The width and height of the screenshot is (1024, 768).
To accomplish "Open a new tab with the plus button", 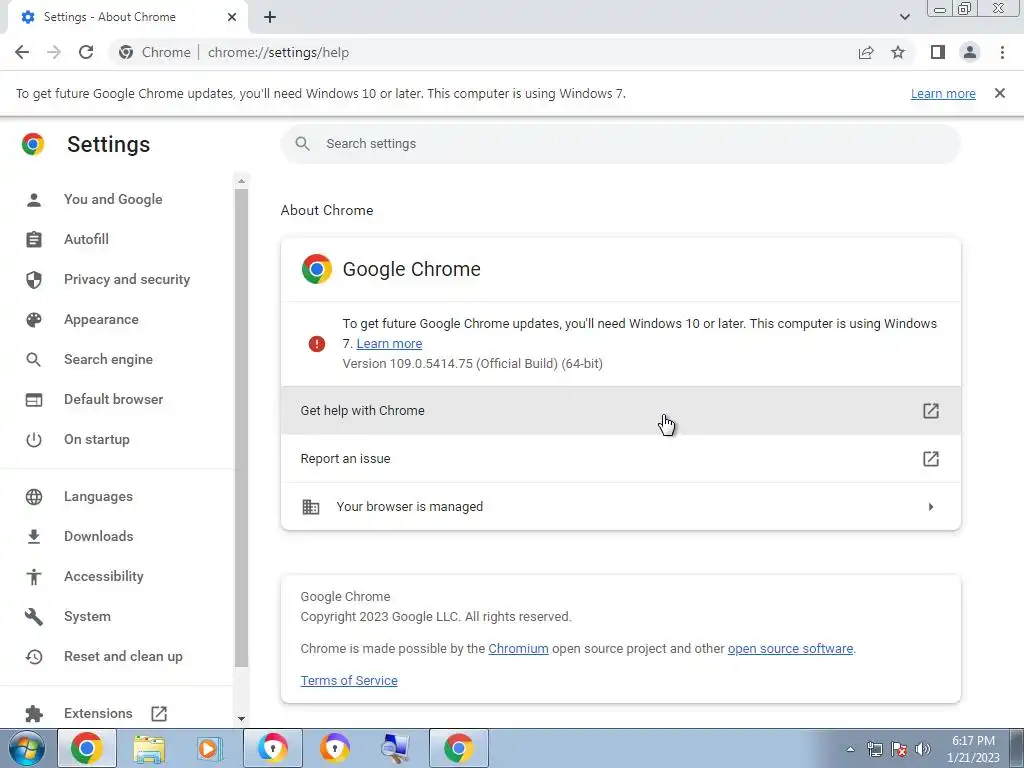I will pyautogui.click(x=270, y=17).
